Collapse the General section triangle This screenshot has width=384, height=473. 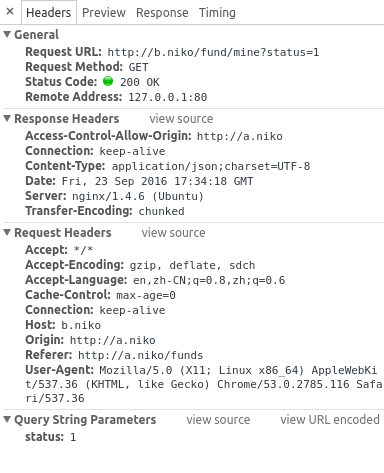pos(7,34)
